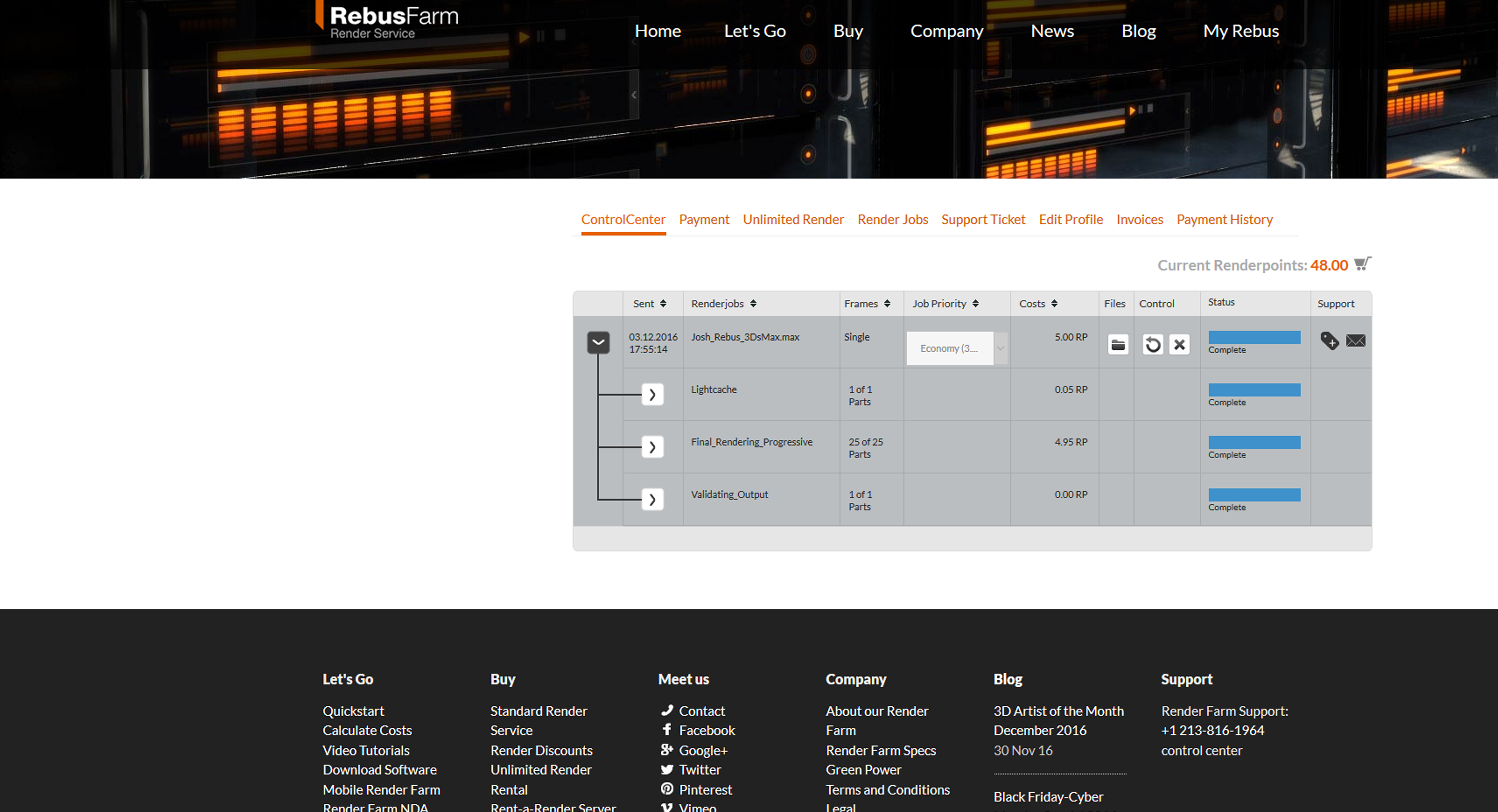
Task: Read 3D Artist of the Month post
Action: (1058, 721)
